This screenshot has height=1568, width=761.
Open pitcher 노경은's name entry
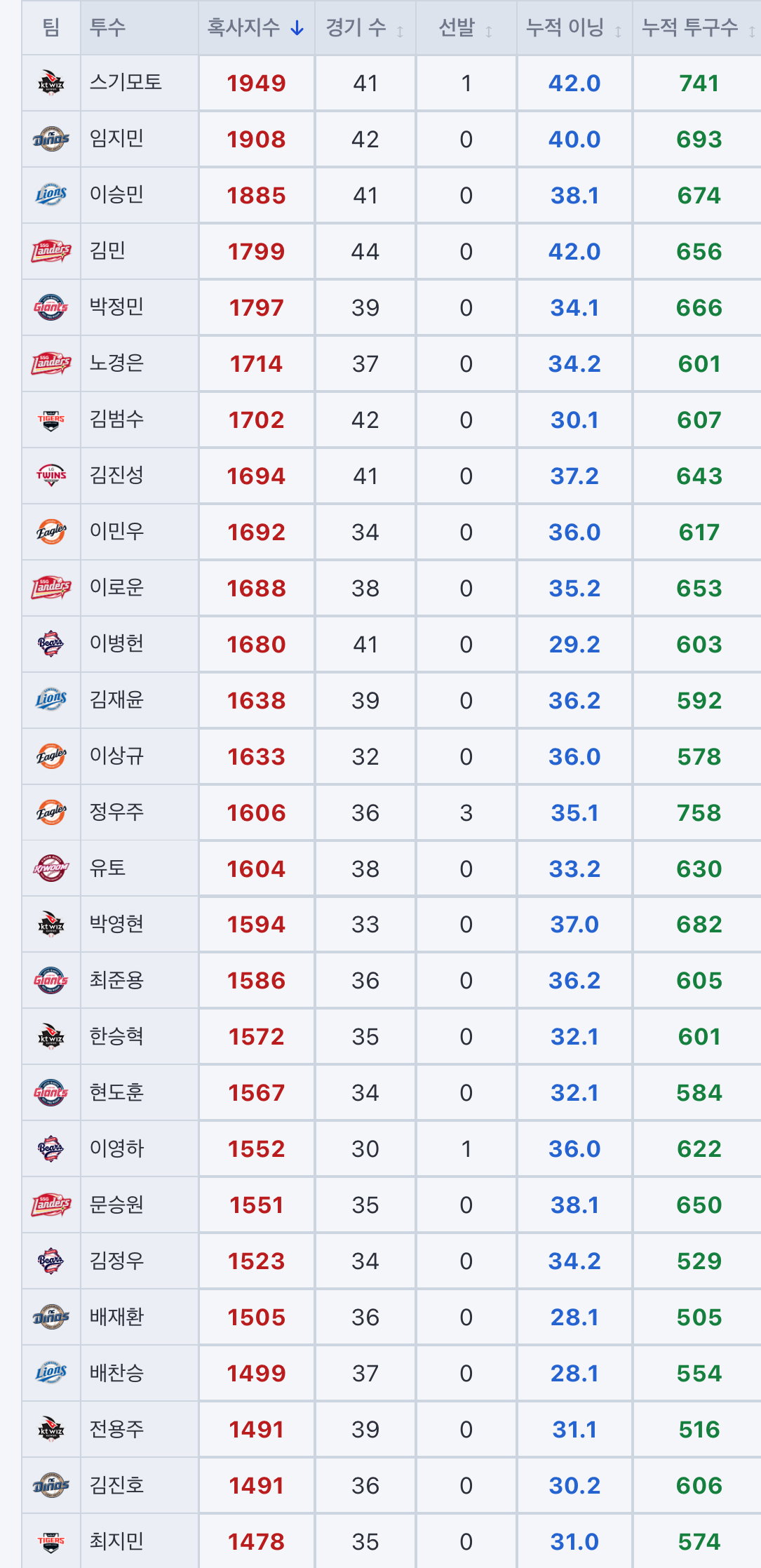click(116, 363)
